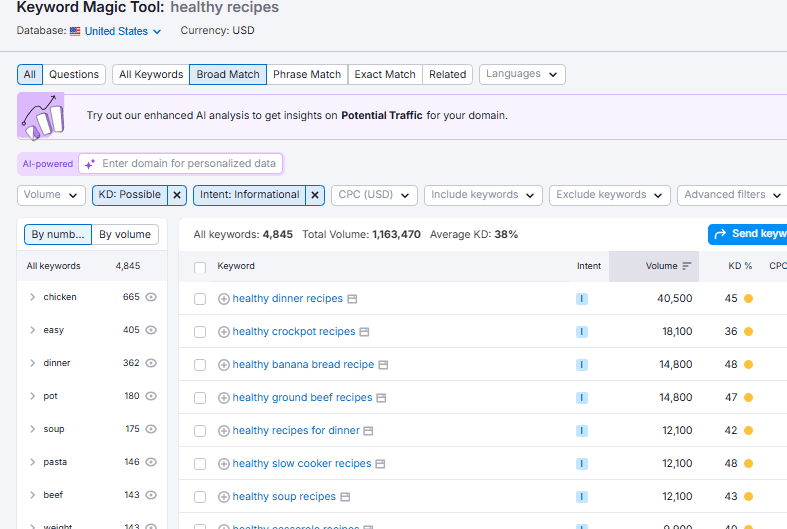Click the AI sparkle icon in domain field
787x529 pixels.
90,164
